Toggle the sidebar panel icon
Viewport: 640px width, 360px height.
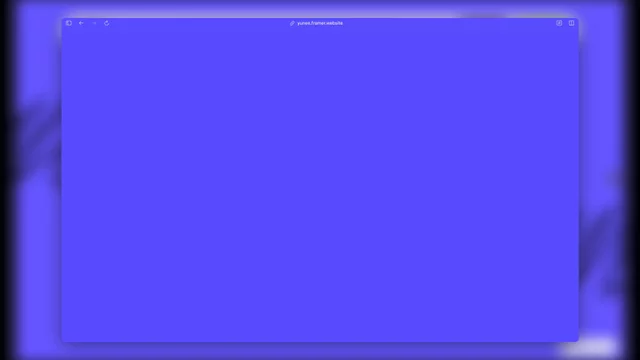(x=69, y=23)
